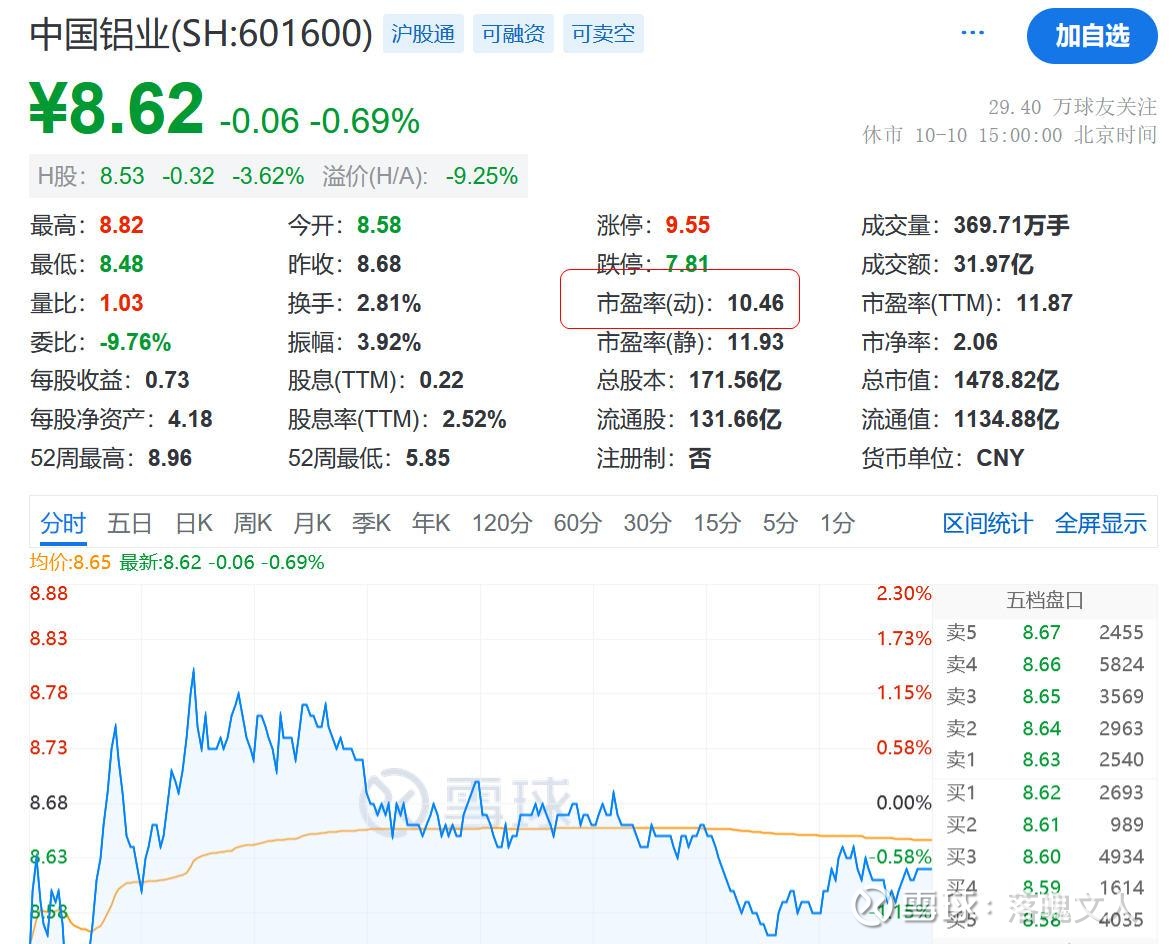The width and height of the screenshot is (1172, 944).
Task: Click the 8.88 price axis label
Action: [x=49, y=593]
